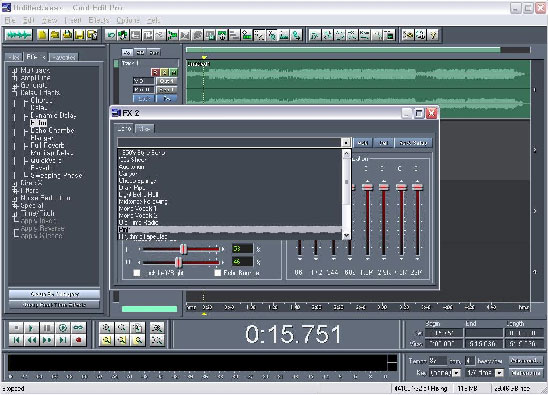
Task: Expand the Special tree node
Action: coord(15,206)
